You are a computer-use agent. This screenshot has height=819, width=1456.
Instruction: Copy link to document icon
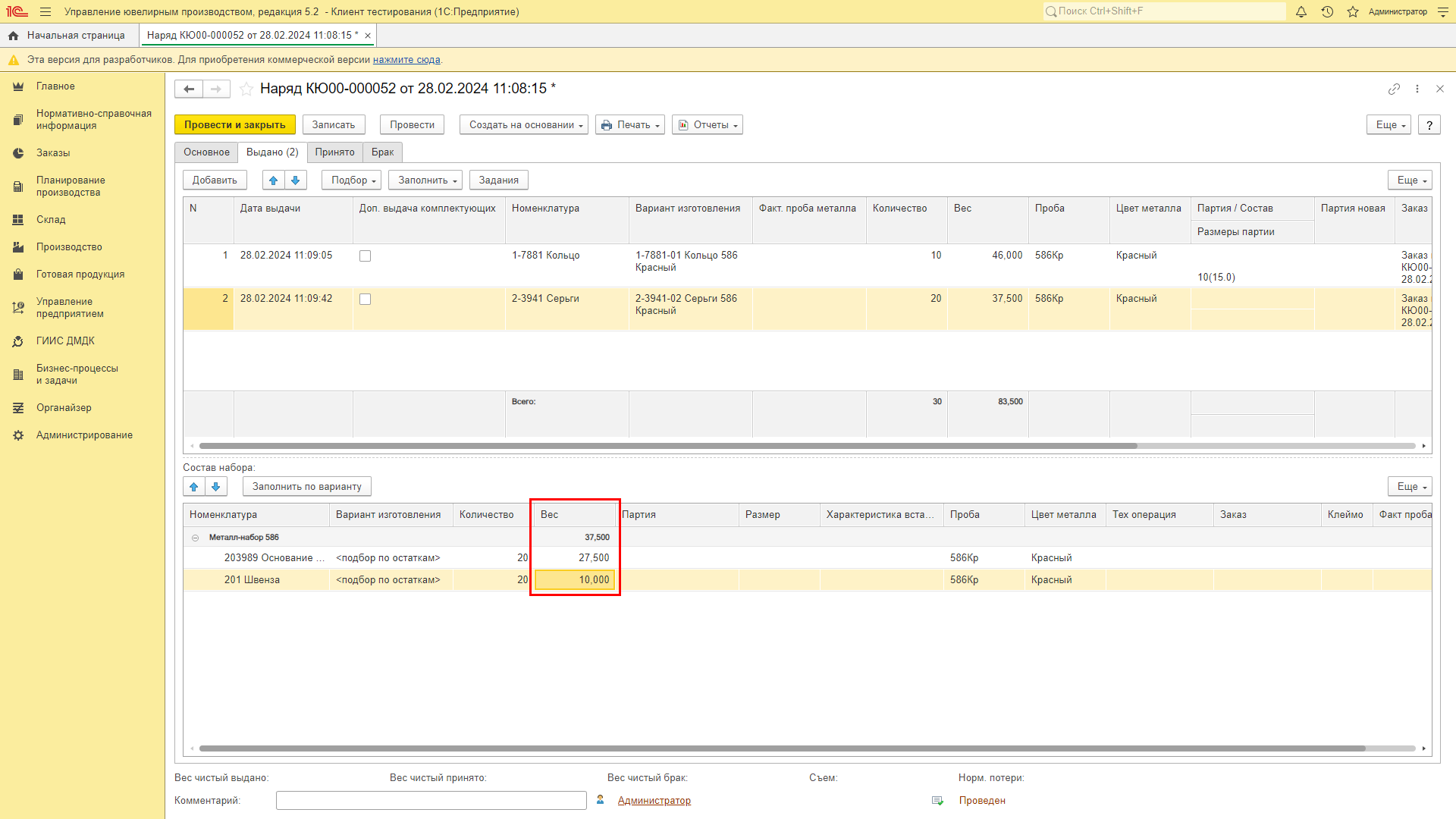pyautogui.click(x=1394, y=89)
